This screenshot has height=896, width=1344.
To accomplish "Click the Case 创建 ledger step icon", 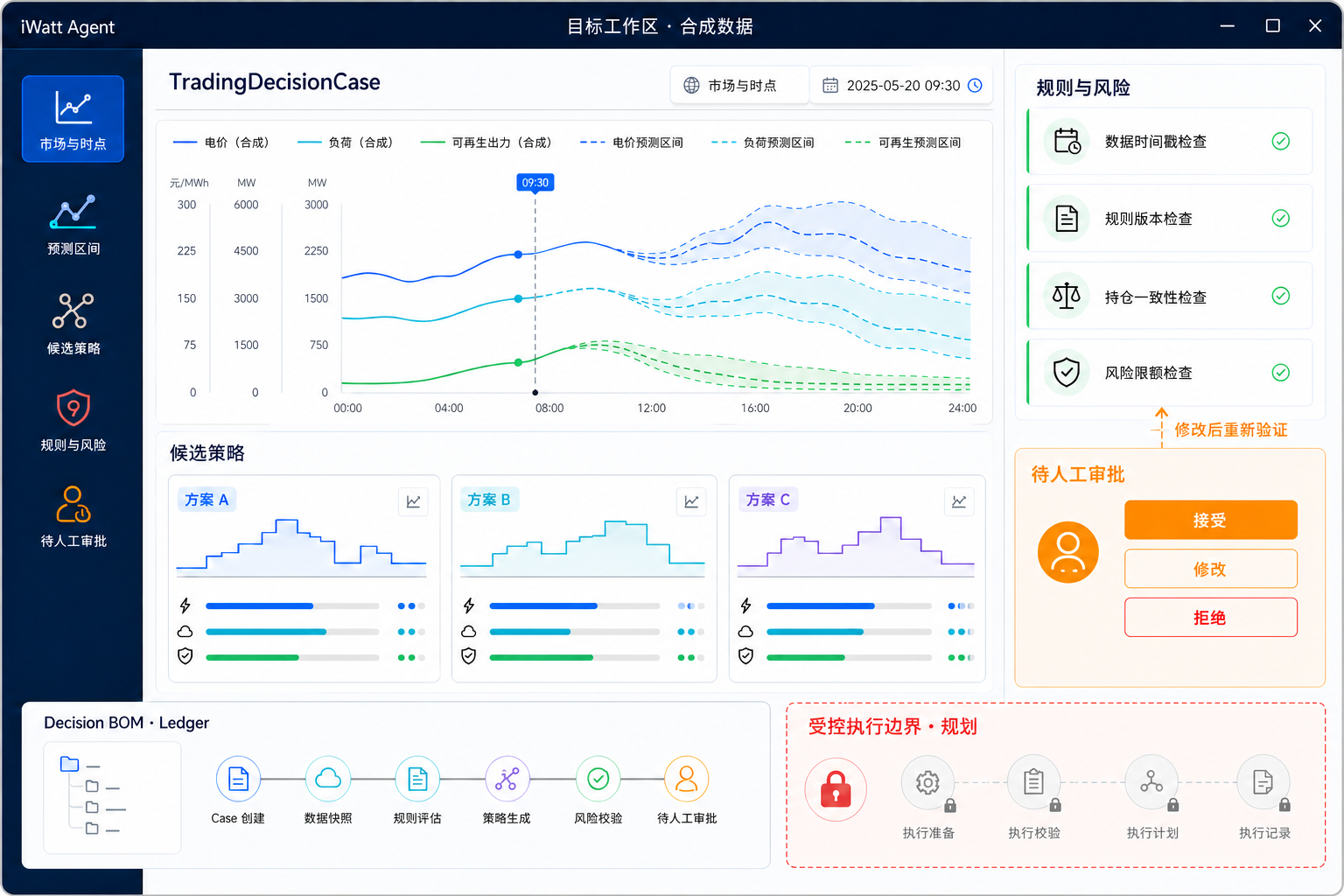I will (x=238, y=779).
